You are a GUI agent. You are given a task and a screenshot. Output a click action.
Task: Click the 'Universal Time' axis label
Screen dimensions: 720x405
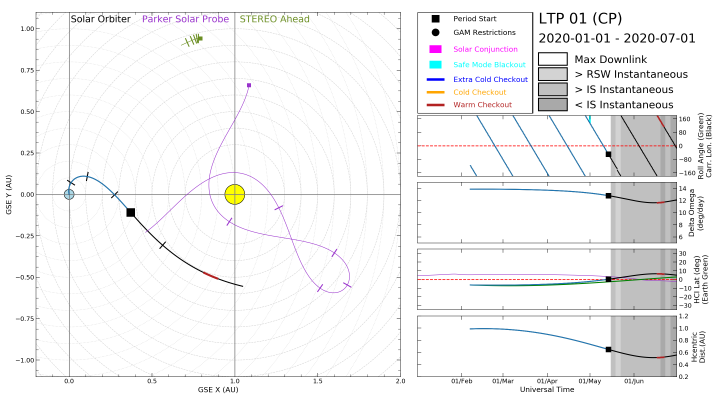547,389
